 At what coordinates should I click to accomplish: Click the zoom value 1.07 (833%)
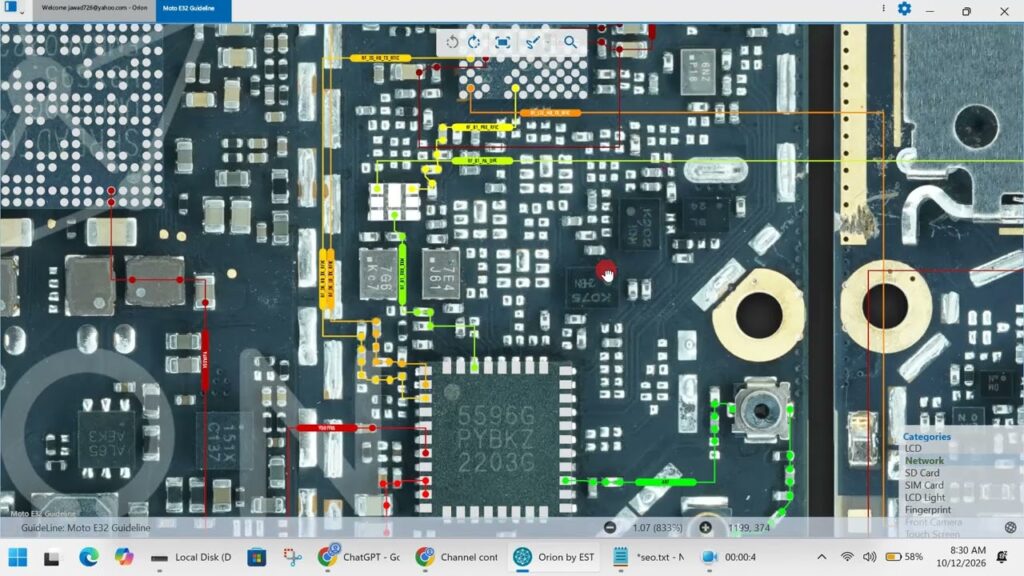pos(657,528)
